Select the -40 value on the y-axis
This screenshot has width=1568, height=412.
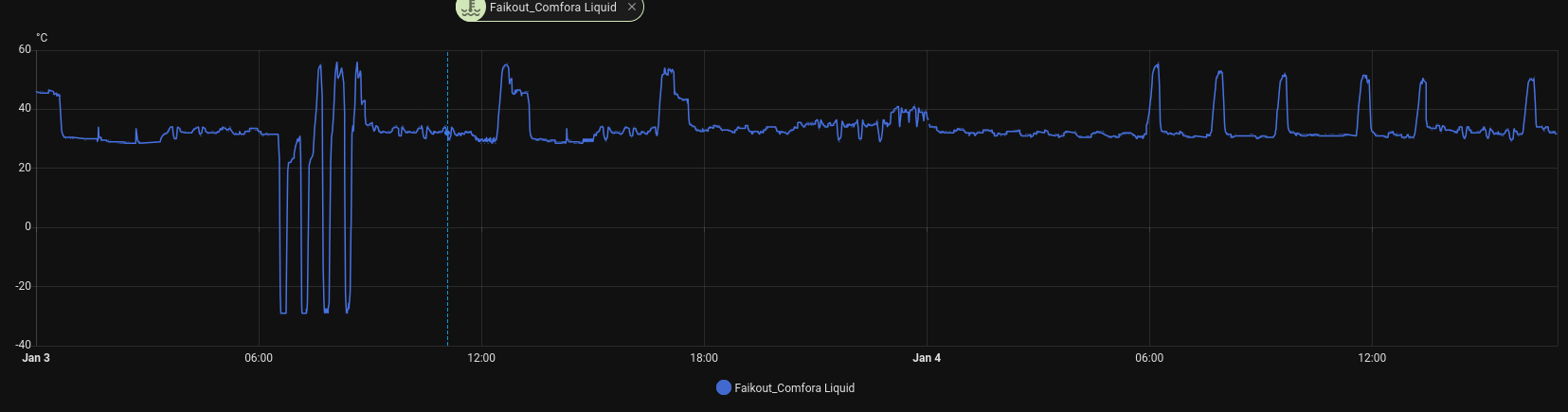(23, 345)
